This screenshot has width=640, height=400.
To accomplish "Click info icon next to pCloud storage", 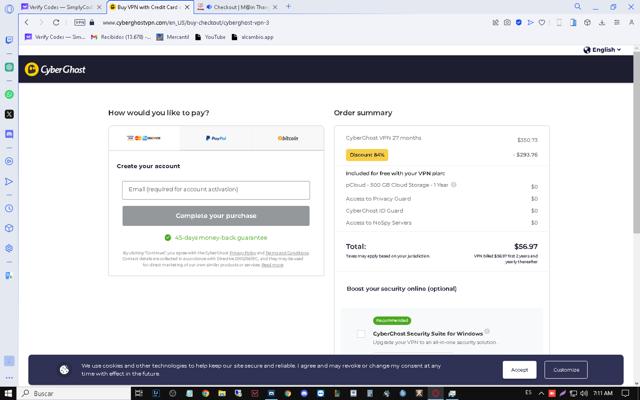I will 453,185.
